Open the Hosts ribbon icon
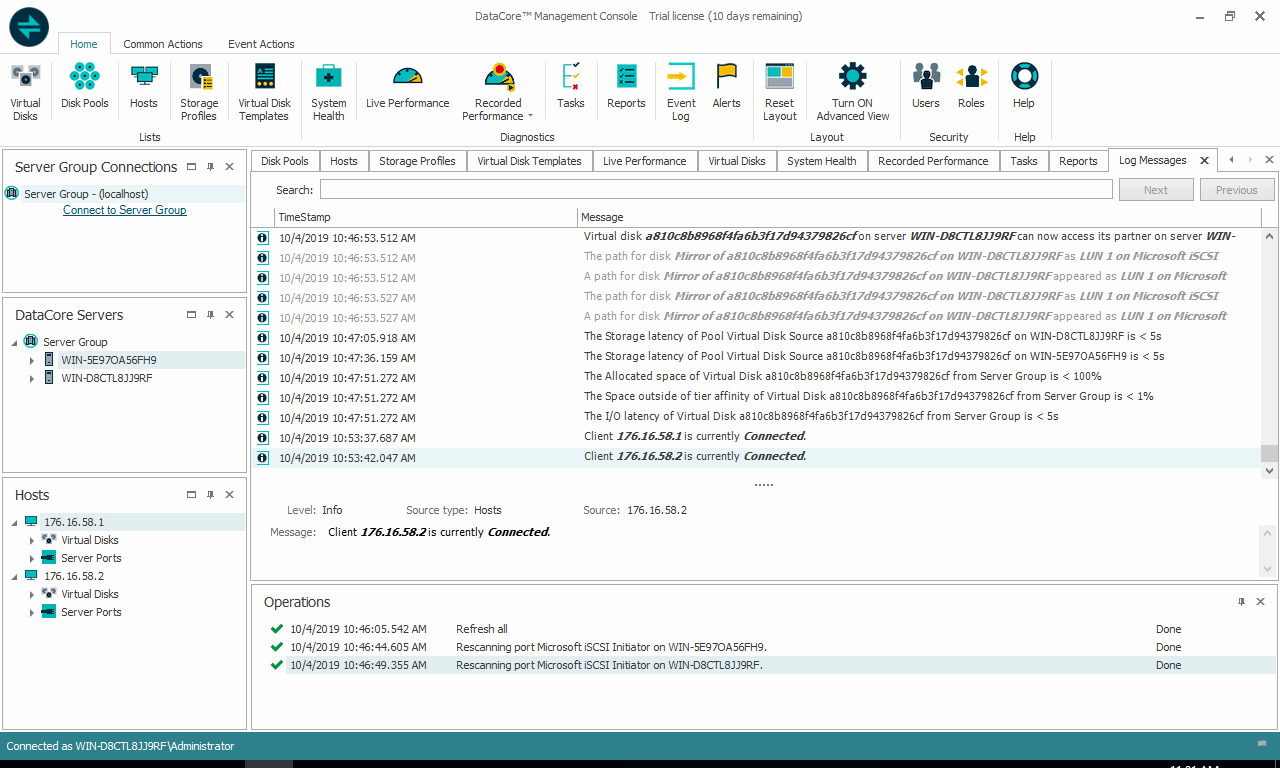 [143, 86]
